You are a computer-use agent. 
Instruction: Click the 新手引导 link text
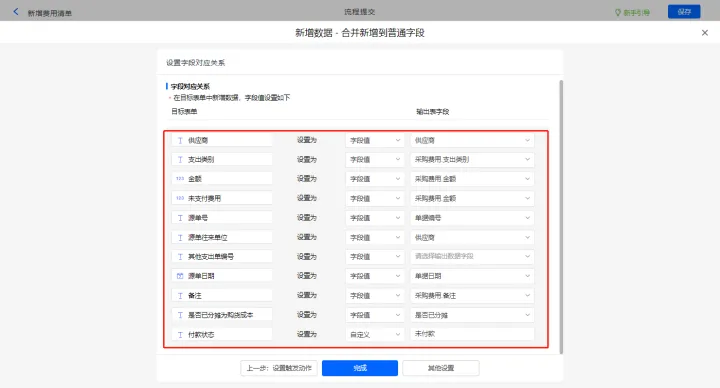(636, 13)
